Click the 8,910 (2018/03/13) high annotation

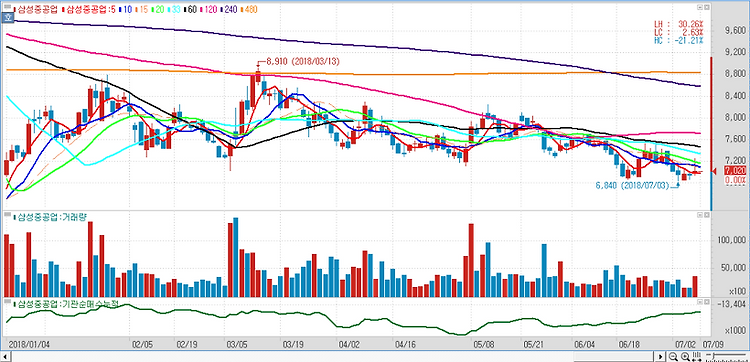click(x=303, y=61)
